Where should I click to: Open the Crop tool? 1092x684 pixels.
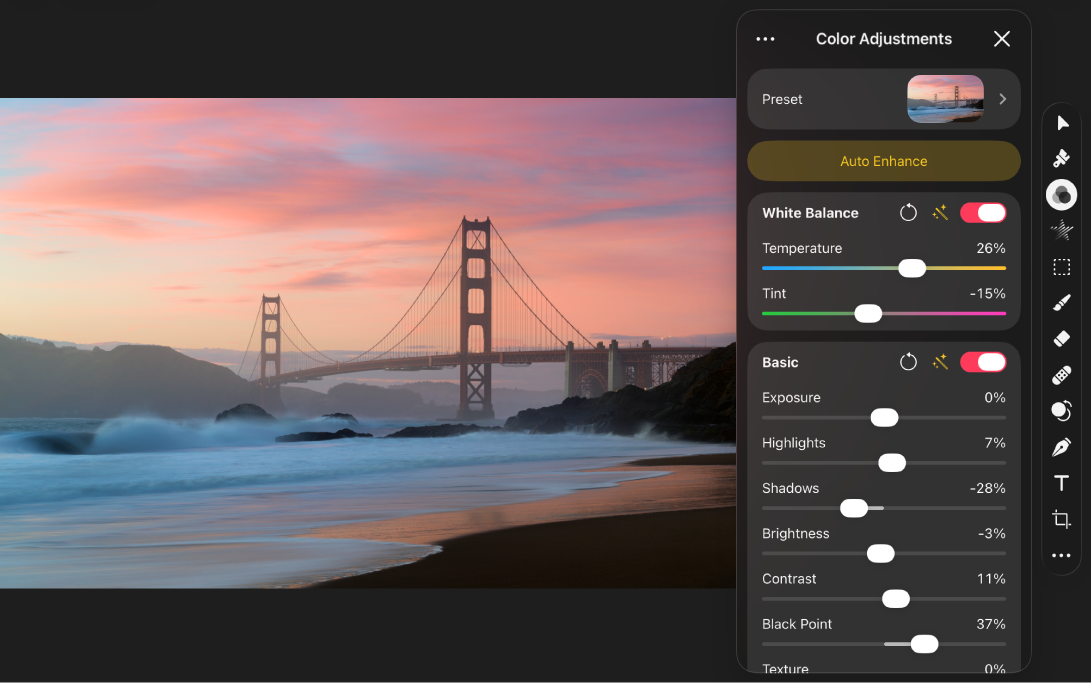[x=1061, y=519]
